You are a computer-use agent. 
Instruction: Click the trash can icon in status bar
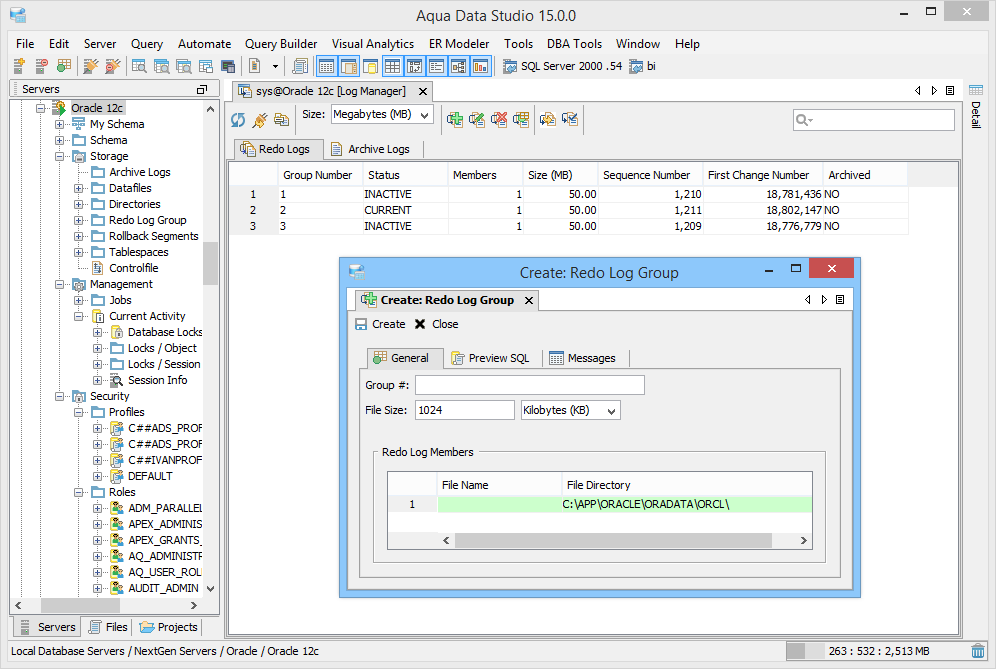pyautogui.click(x=978, y=651)
